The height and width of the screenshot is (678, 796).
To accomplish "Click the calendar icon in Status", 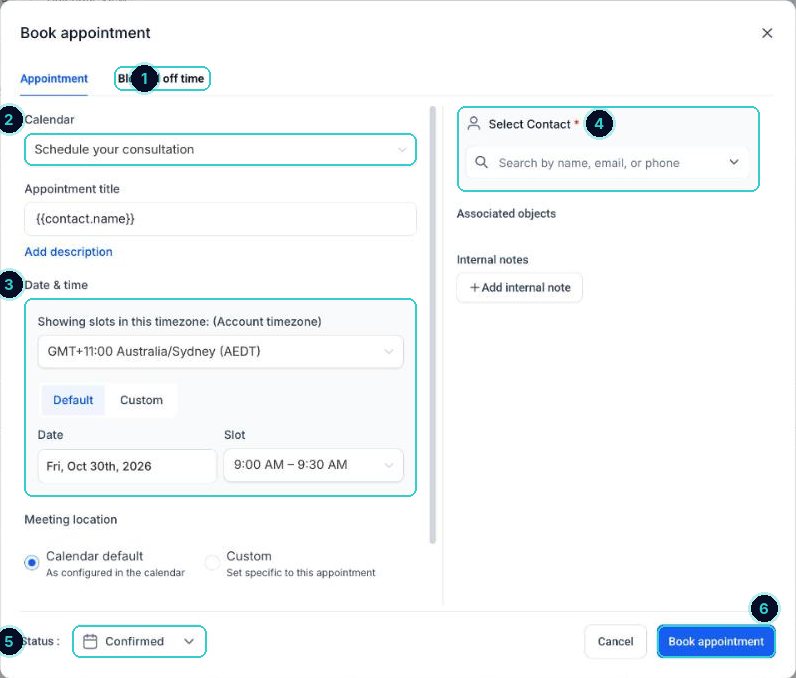I will pos(90,641).
